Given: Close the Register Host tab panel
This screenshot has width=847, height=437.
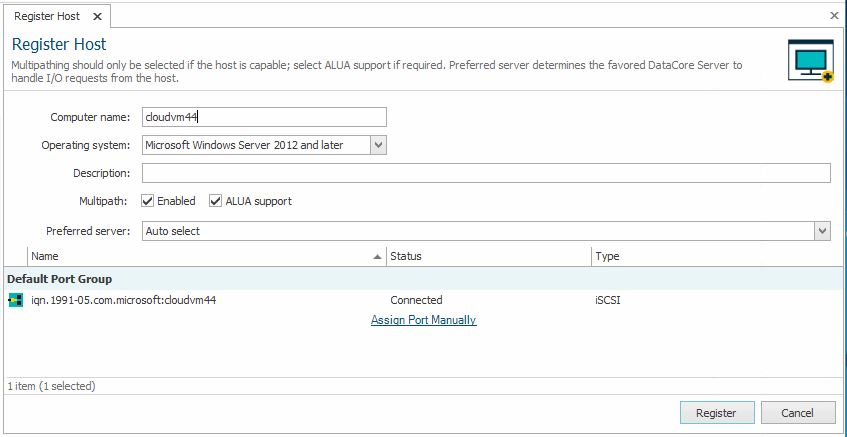Looking at the screenshot, I should click(835, 16).
